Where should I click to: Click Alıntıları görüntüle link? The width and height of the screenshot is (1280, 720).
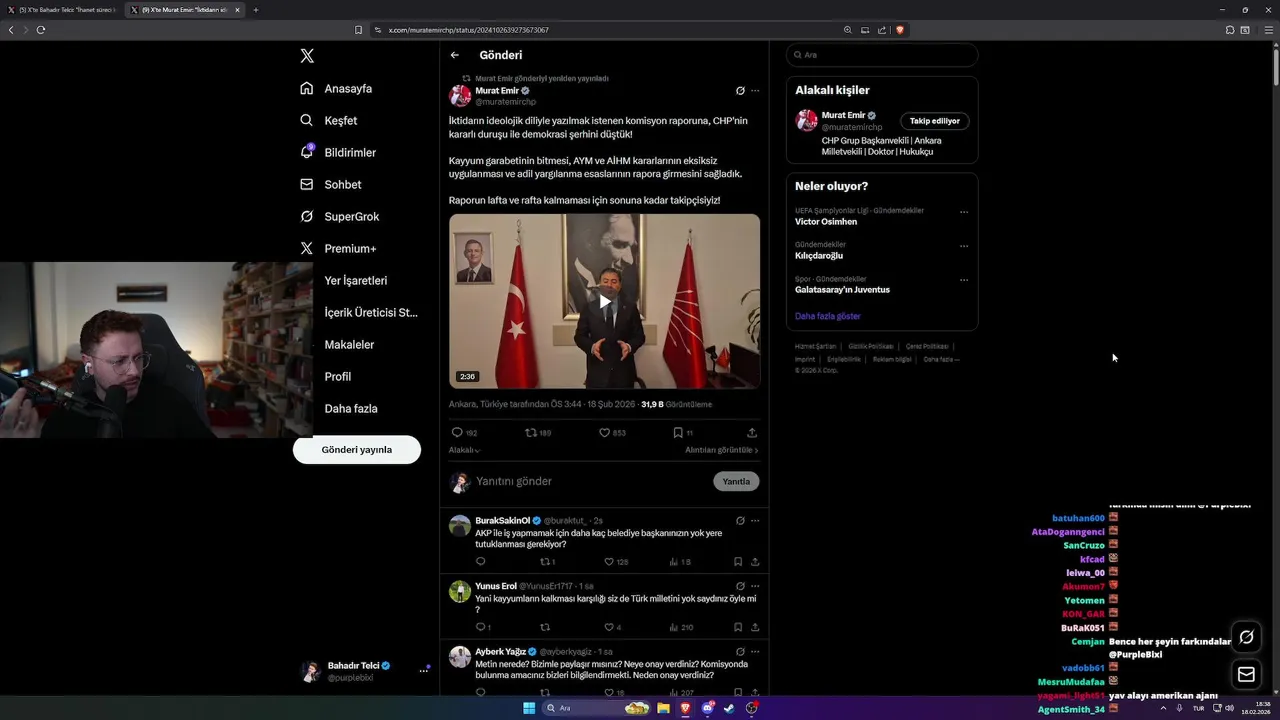722,450
